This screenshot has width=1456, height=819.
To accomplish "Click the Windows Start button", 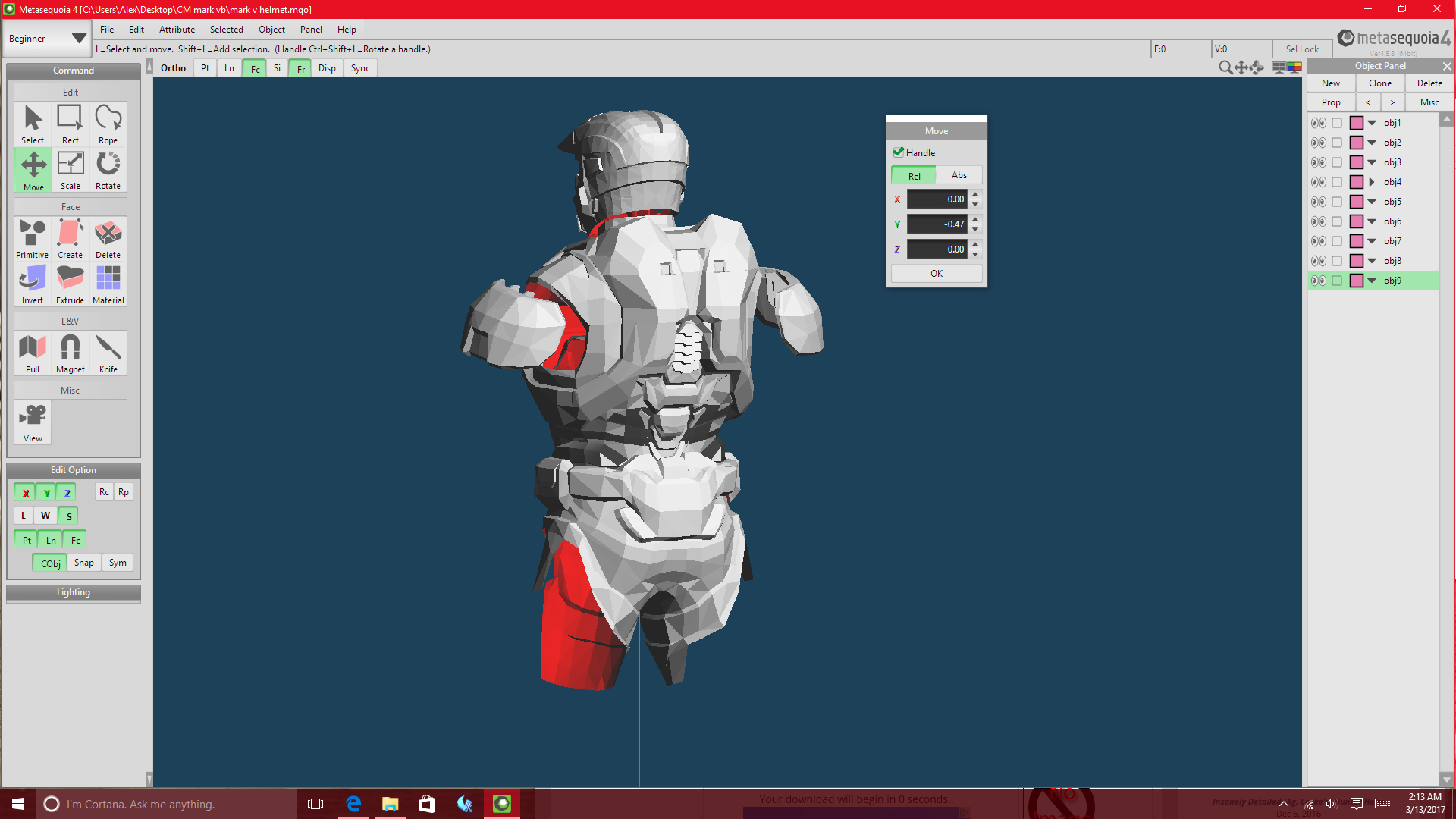I will click(x=18, y=804).
